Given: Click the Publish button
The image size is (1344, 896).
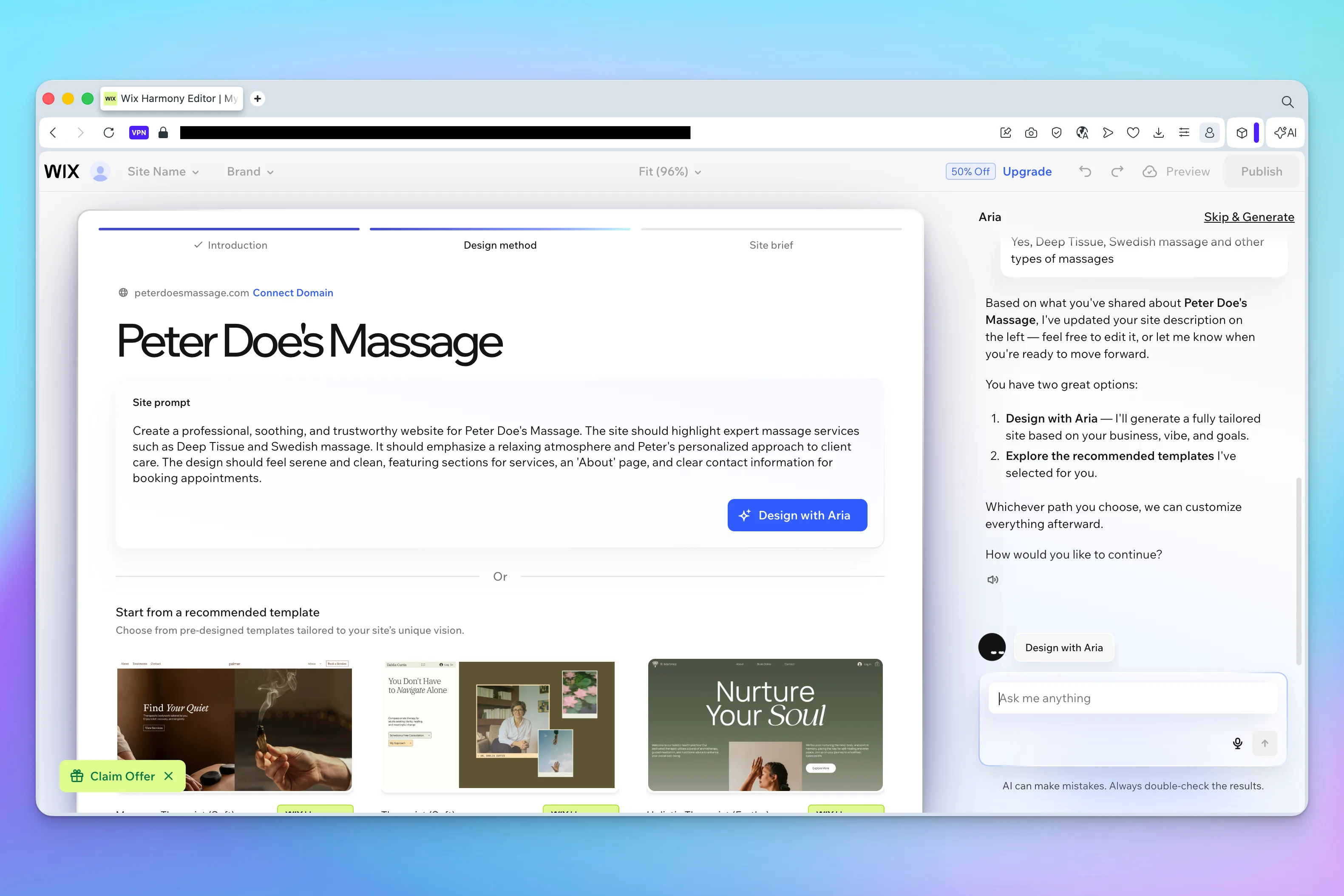Looking at the screenshot, I should (x=1261, y=171).
